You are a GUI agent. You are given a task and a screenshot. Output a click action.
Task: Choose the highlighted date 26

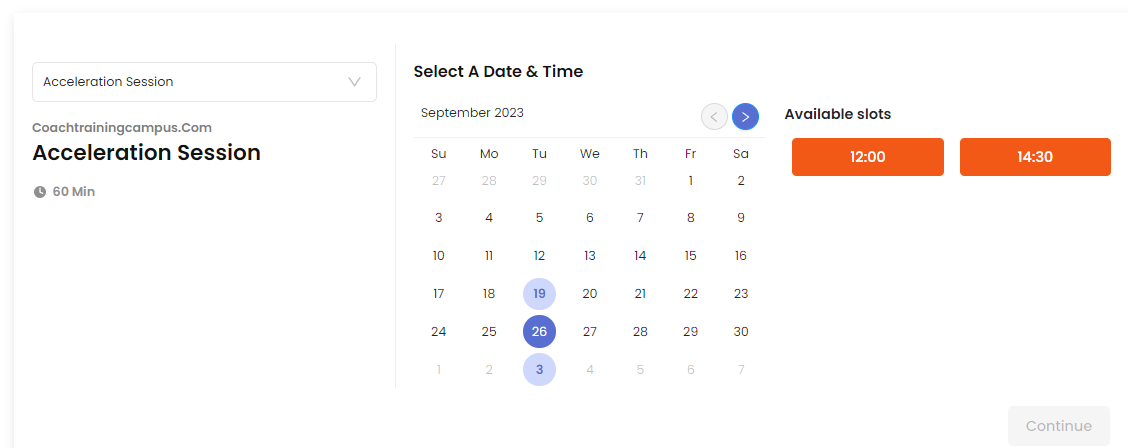pos(540,332)
